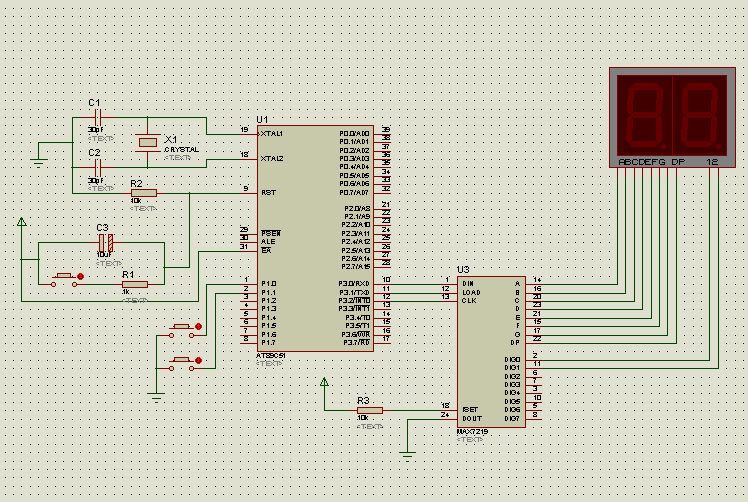Click the U3 reference label
This screenshot has width=748, height=502.
coord(463,270)
